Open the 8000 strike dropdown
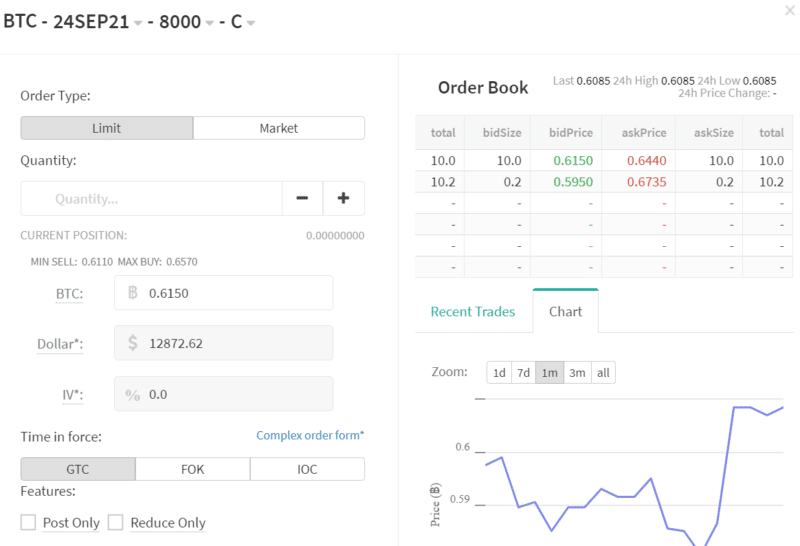800x546 pixels. pyautogui.click(x=209, y=23)
